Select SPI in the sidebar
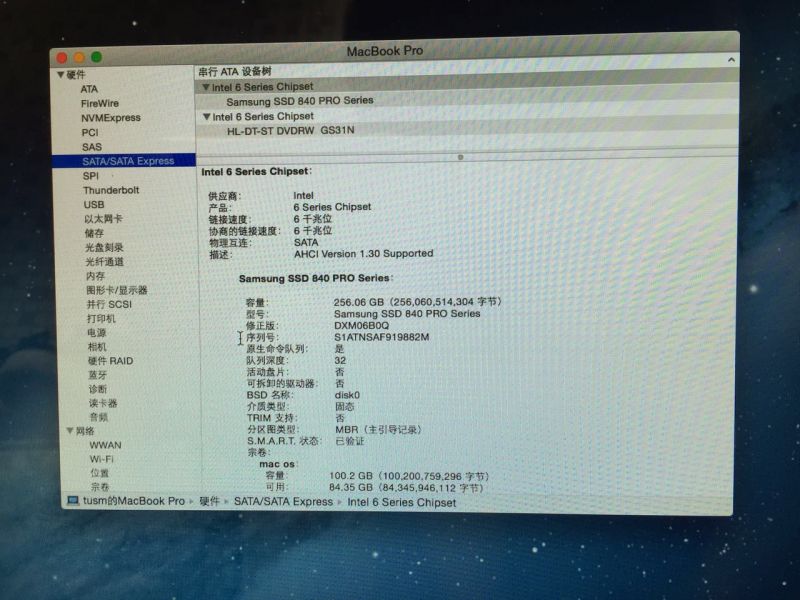800x600 pixels. (91, 176)
